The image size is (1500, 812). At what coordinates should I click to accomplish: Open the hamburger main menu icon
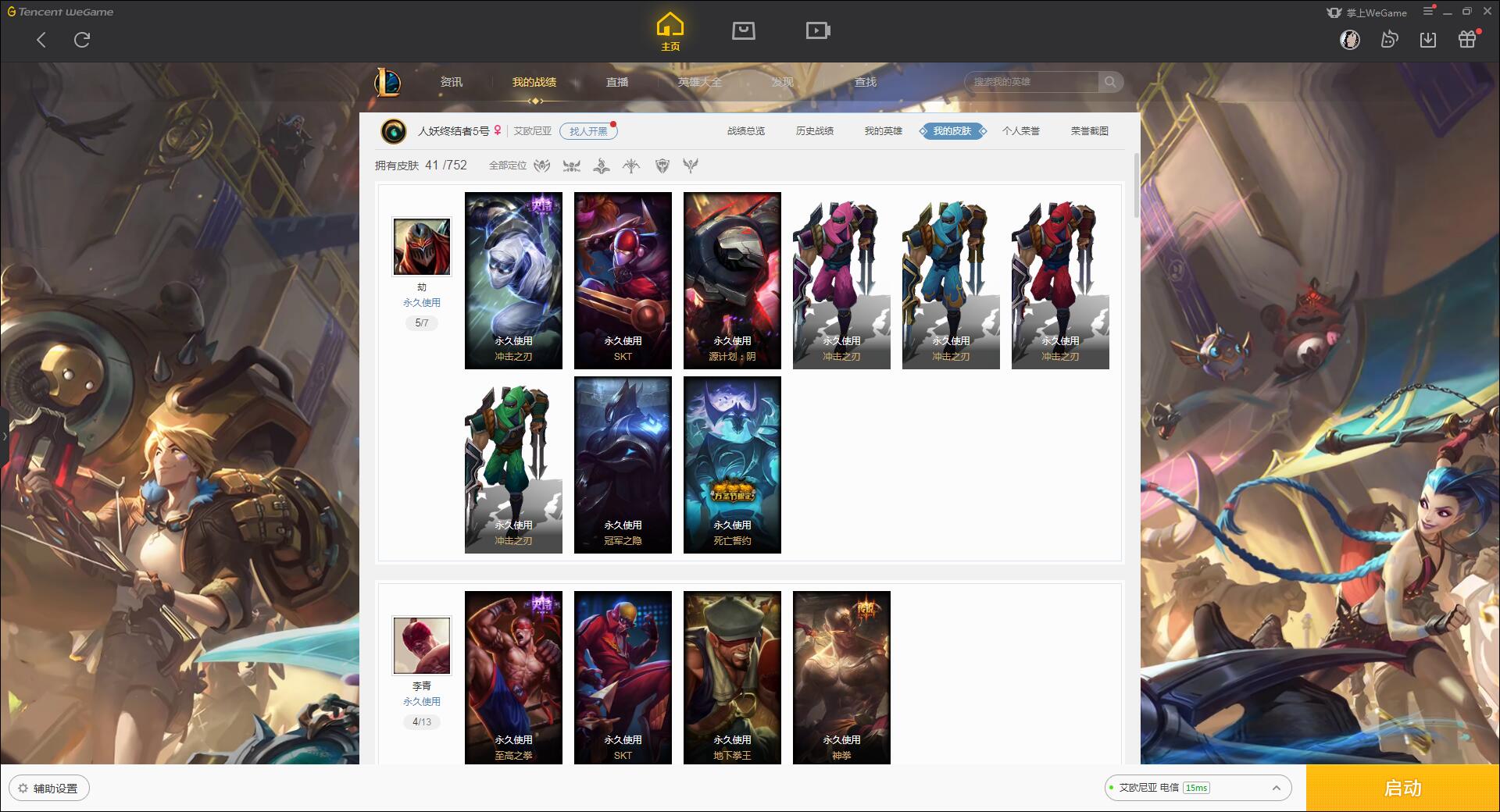click(1428, 12)
